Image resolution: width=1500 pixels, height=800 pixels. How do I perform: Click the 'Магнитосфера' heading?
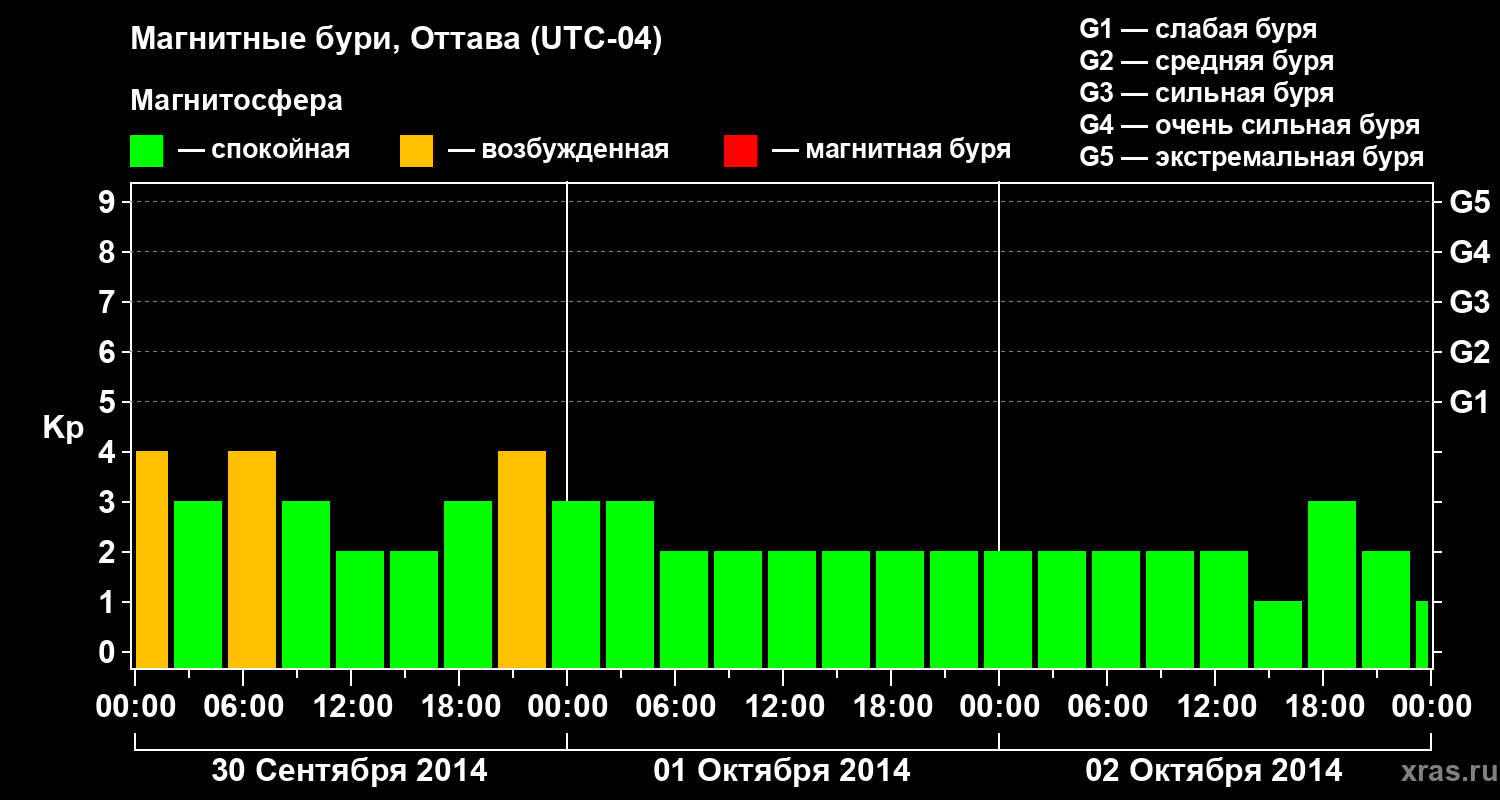[x=236, y=101]
